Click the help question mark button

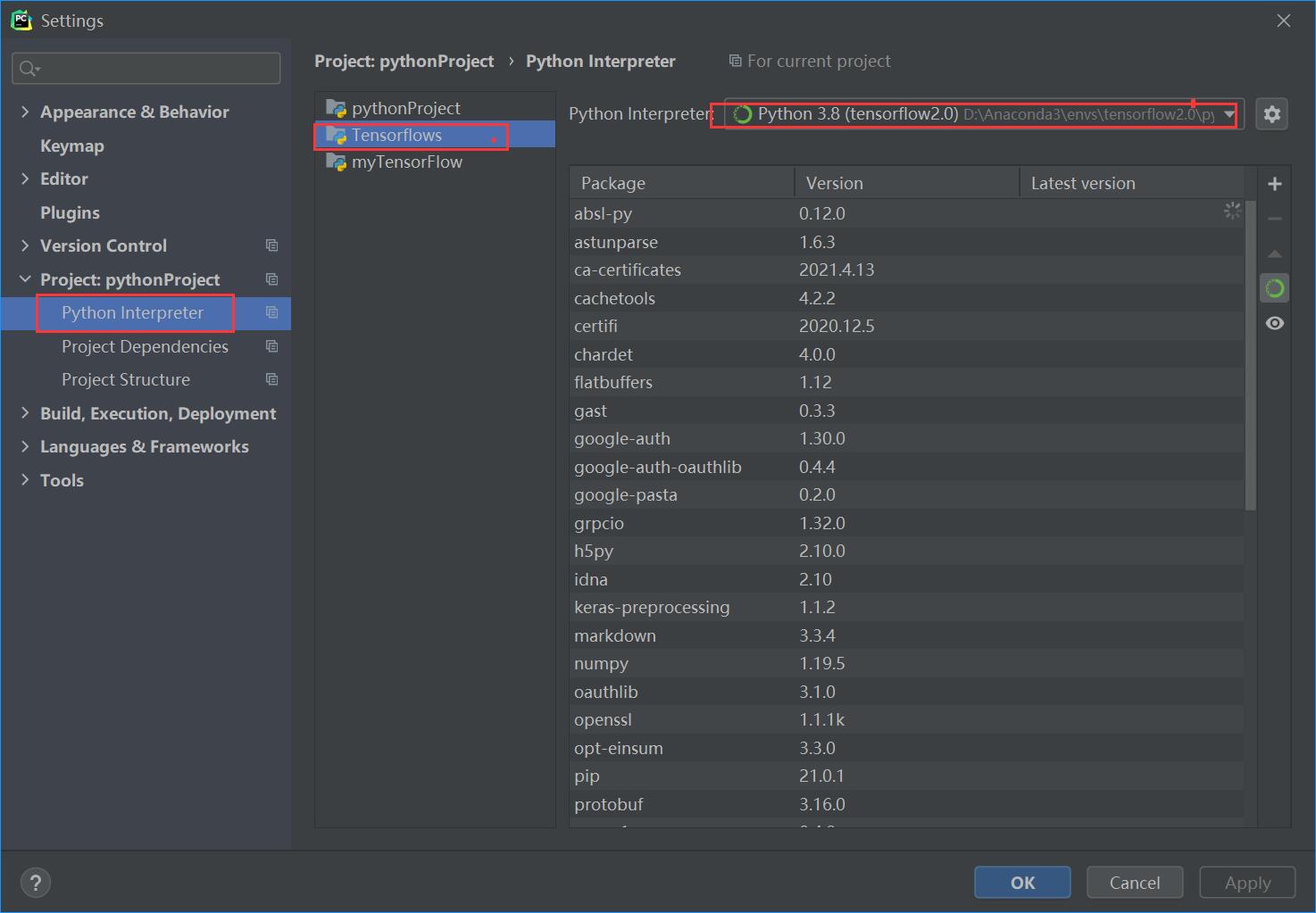pyautogui.click(x=36, y=883)
